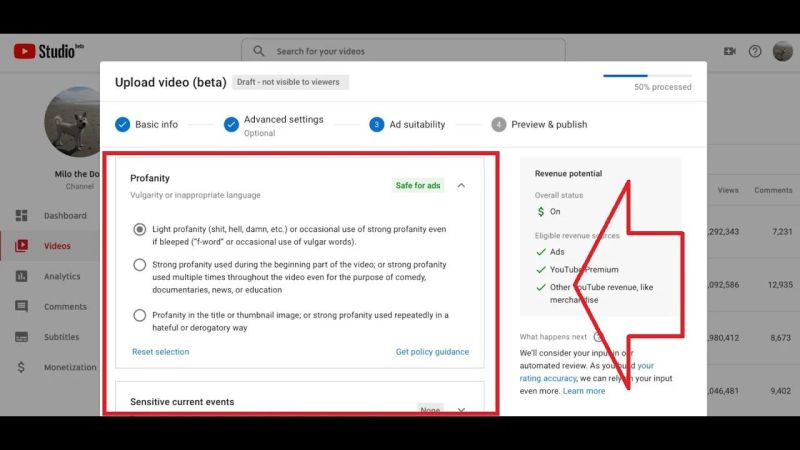Click the None badge under Sensitive events
800x450 pixels.
tap(430, 410)
